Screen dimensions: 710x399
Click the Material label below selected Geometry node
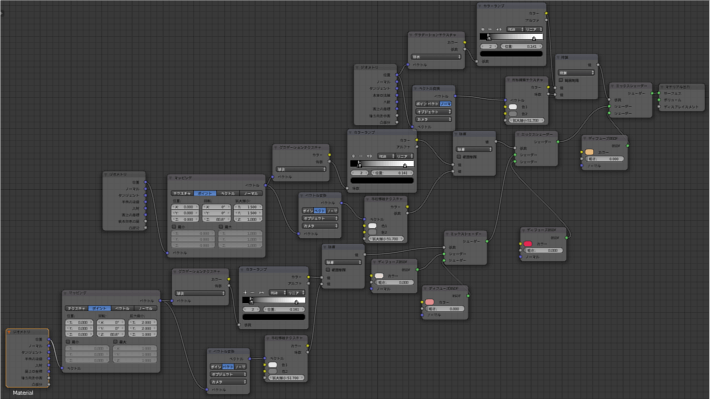click(x=23, y=393)
